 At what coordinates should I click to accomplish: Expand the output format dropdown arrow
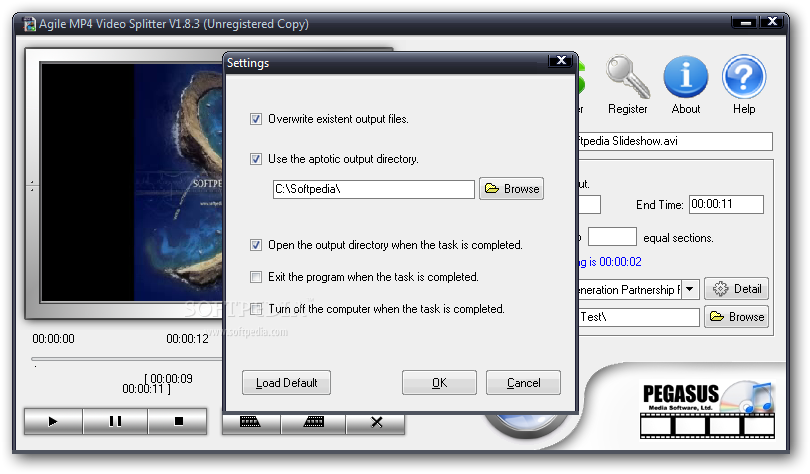pos(690,289)
